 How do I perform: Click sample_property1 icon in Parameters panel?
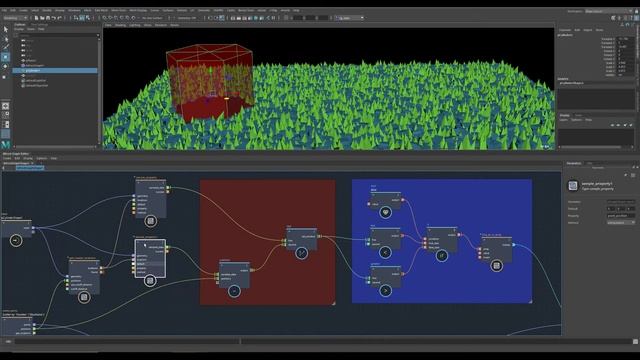(x=573, y=186)
